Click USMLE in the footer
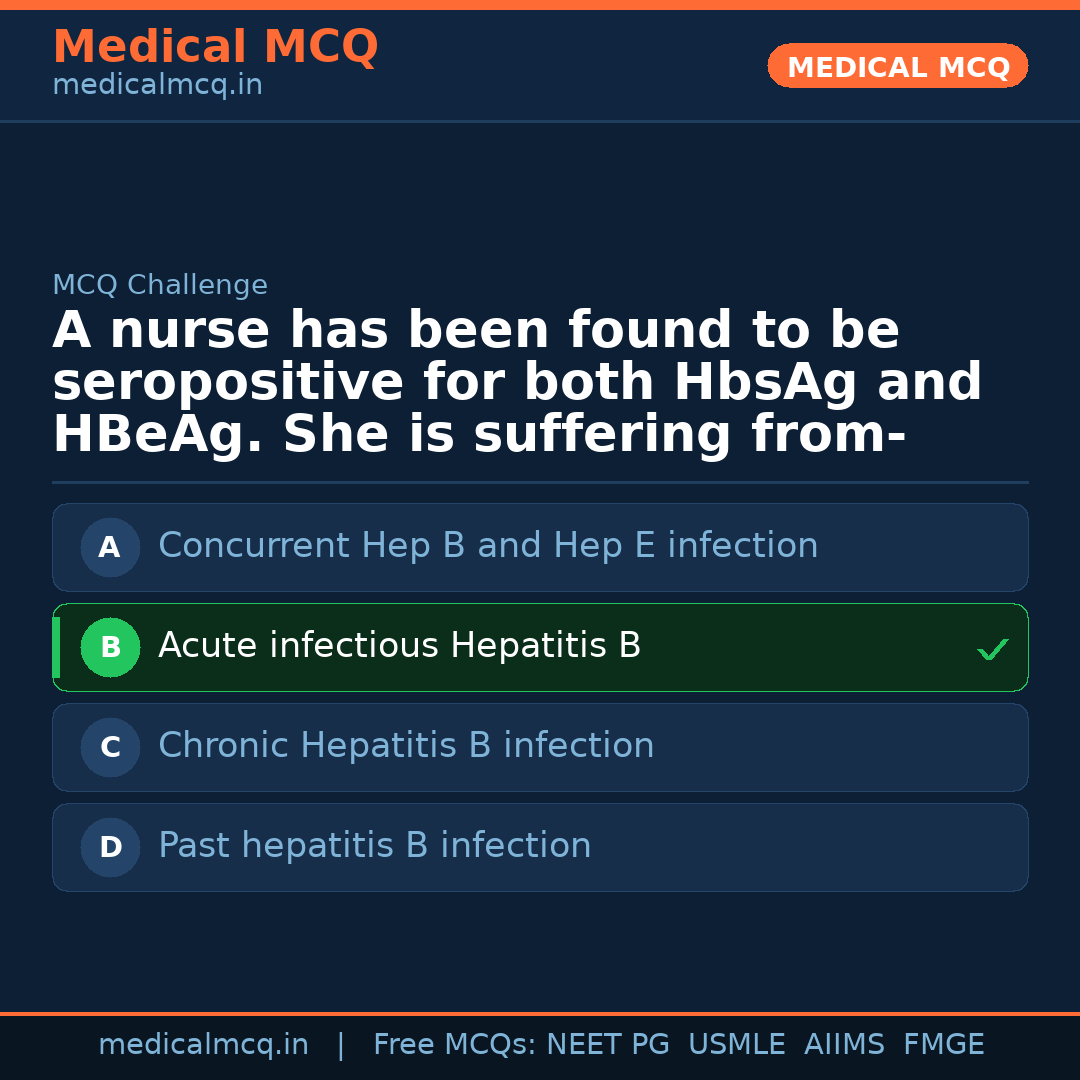This screenshot has width=1080, height=1080. [736, 1045]
